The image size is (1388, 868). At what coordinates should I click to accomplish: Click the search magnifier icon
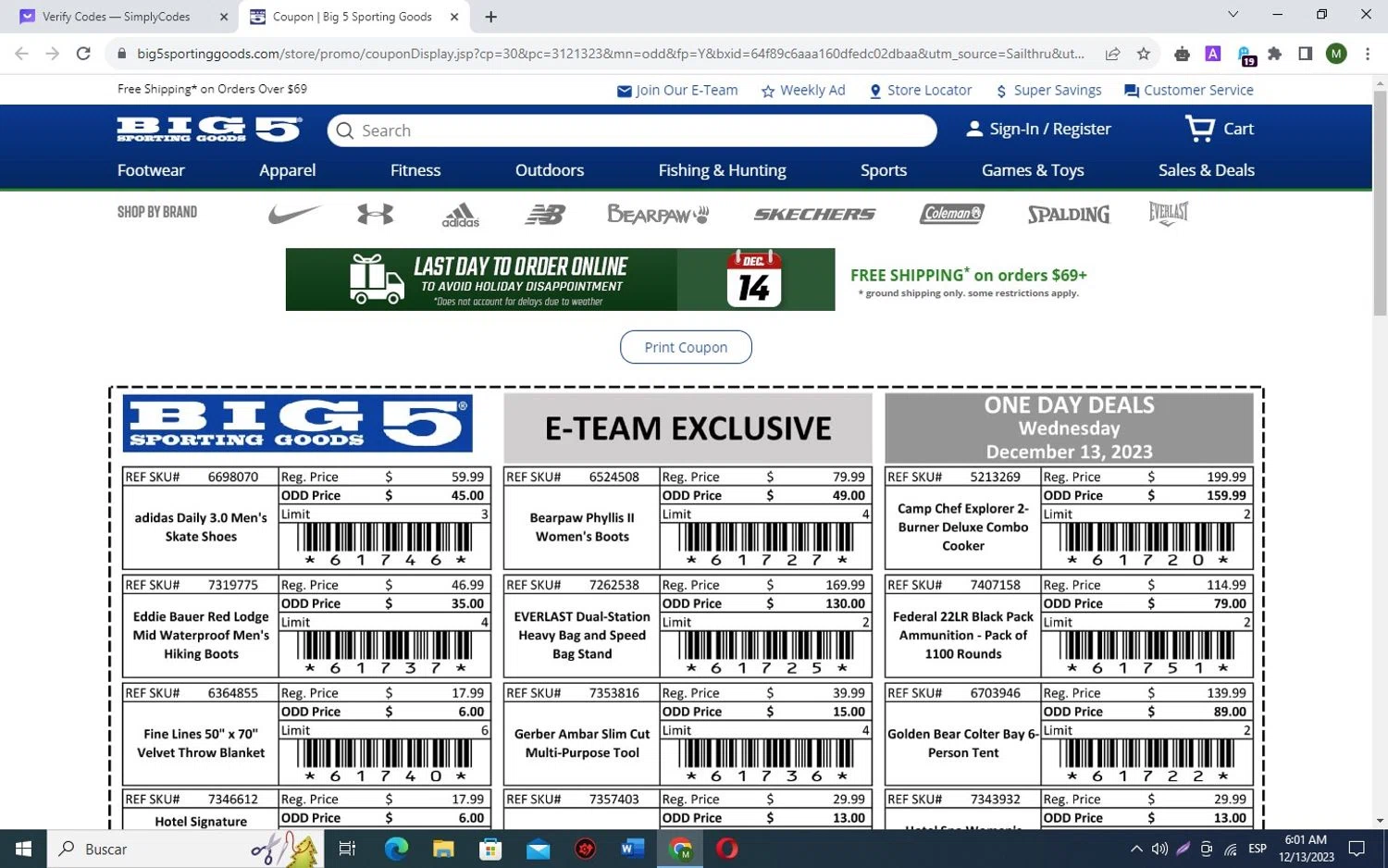click(x=345, y=130)
